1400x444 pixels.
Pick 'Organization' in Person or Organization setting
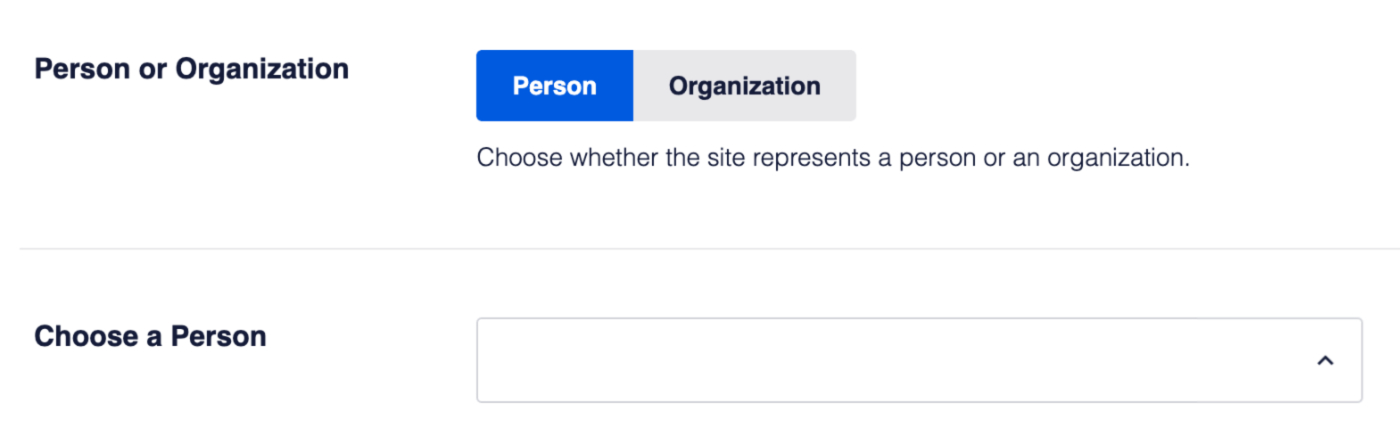pos(744,86)
